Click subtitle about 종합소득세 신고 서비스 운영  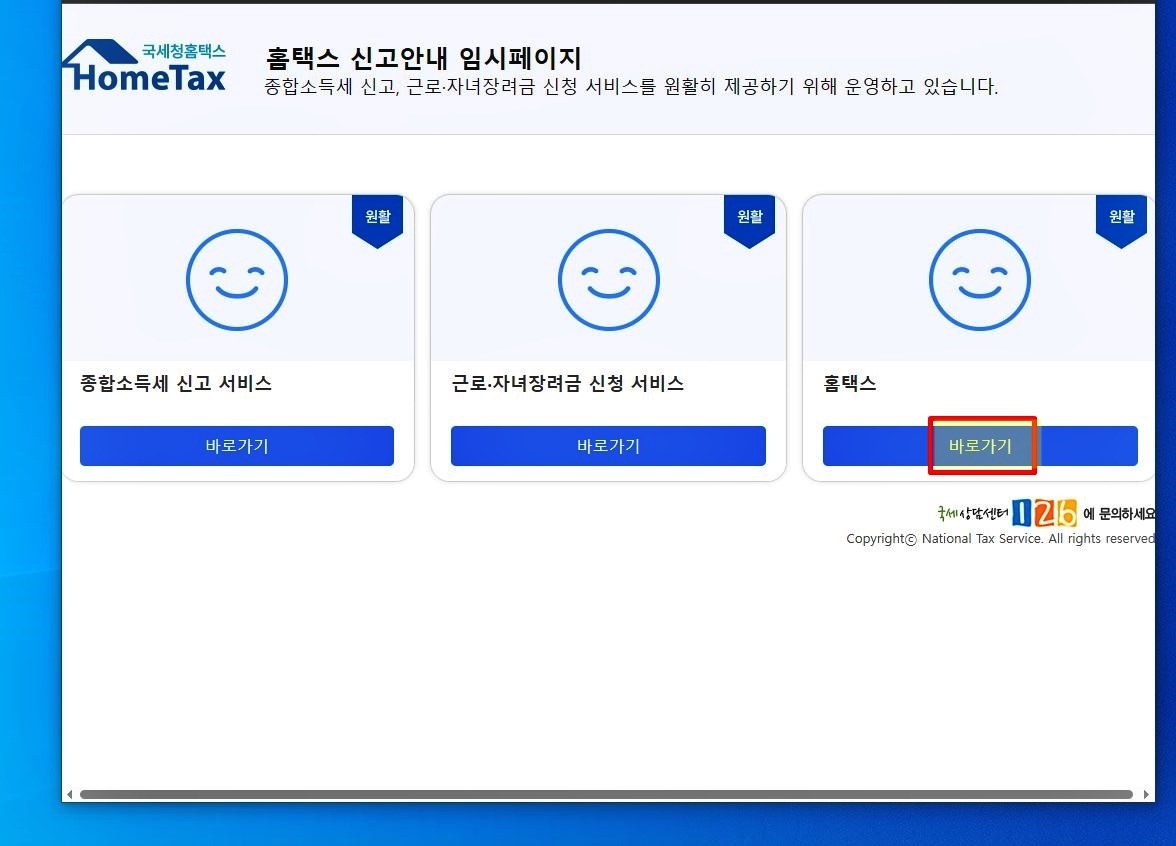point(631,87)
